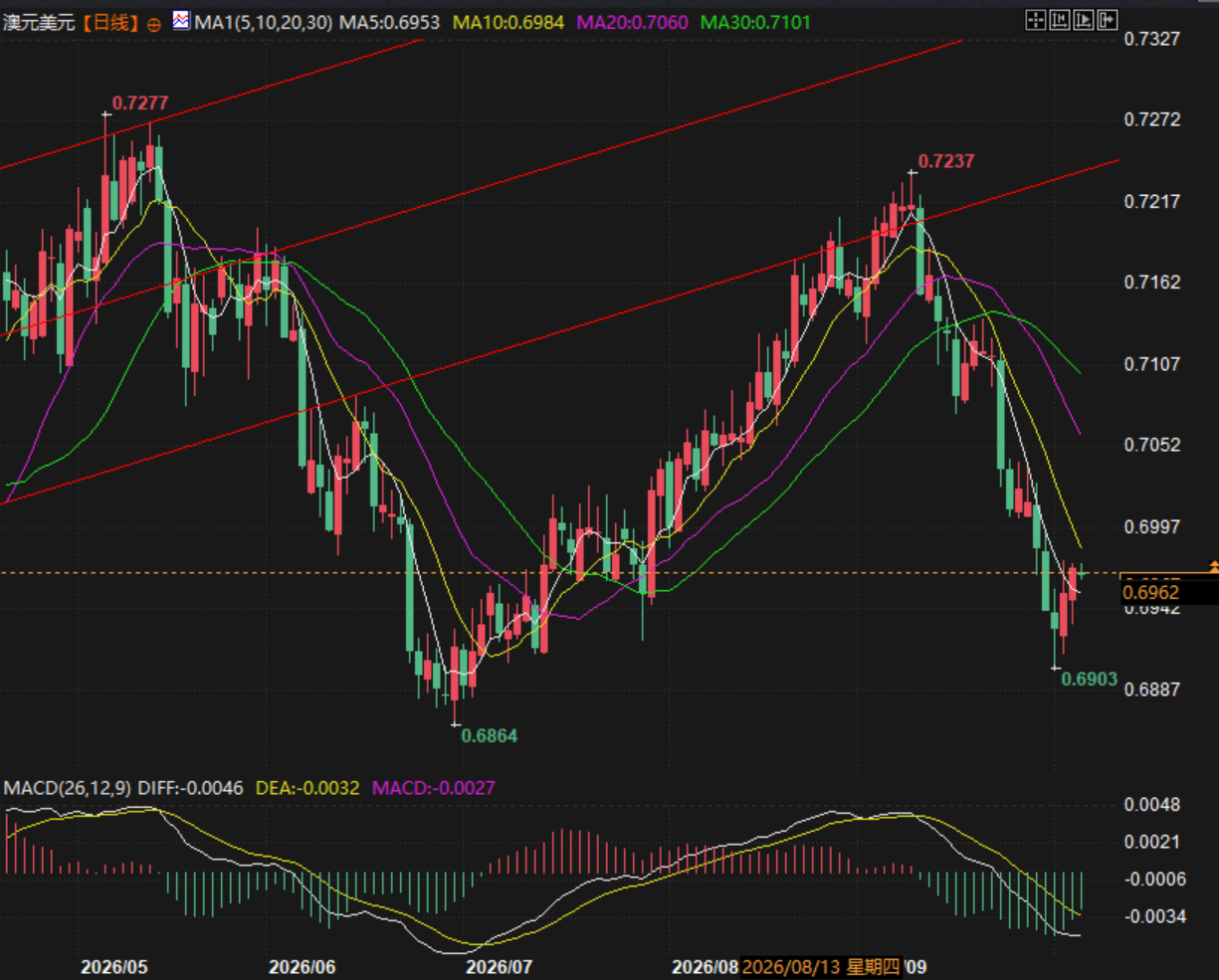Click the 澳元美元 symbol name
The width and height of the screenshot is (1219, 980).
click(x=39, y=22)
